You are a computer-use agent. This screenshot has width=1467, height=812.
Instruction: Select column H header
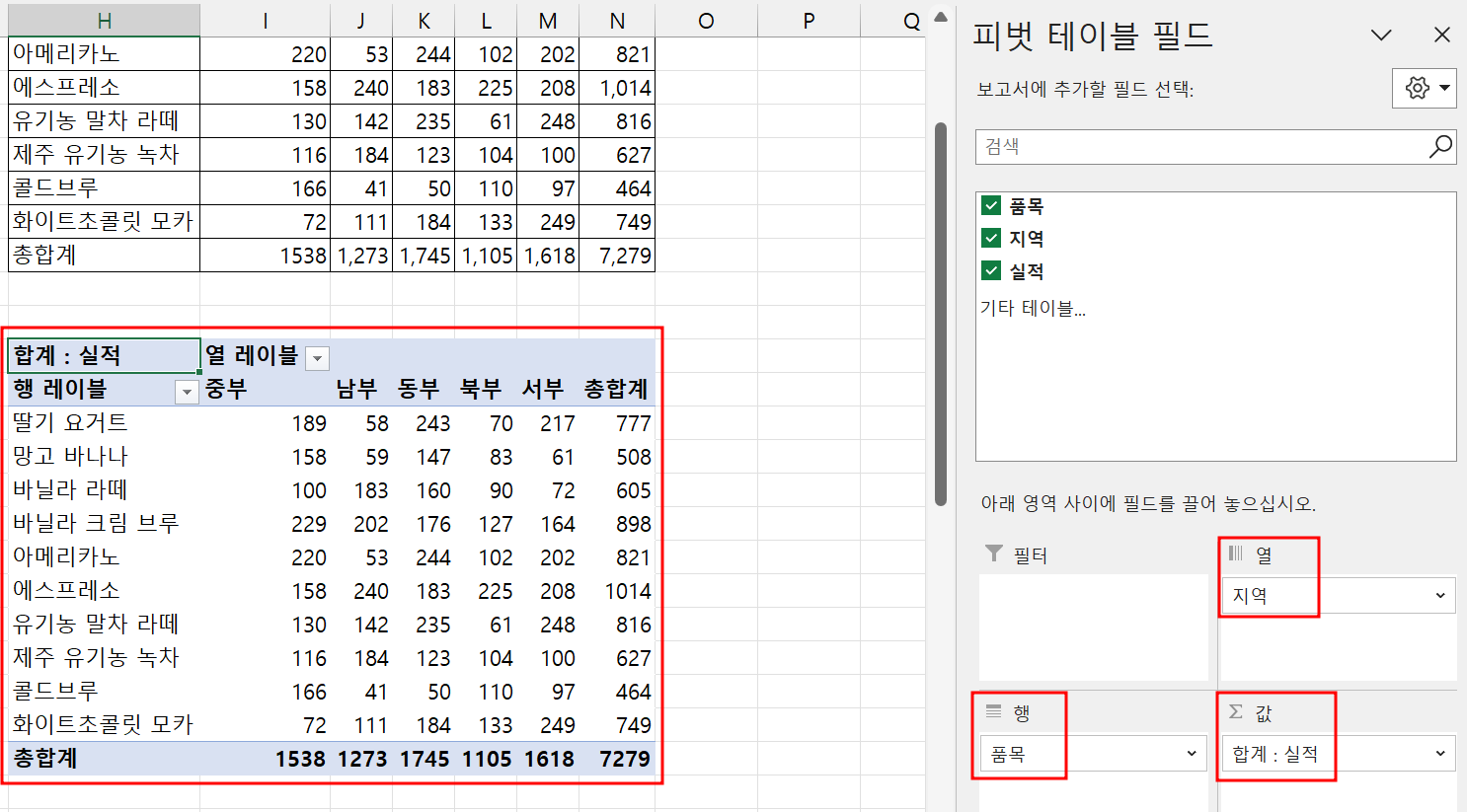click(104, 21)
